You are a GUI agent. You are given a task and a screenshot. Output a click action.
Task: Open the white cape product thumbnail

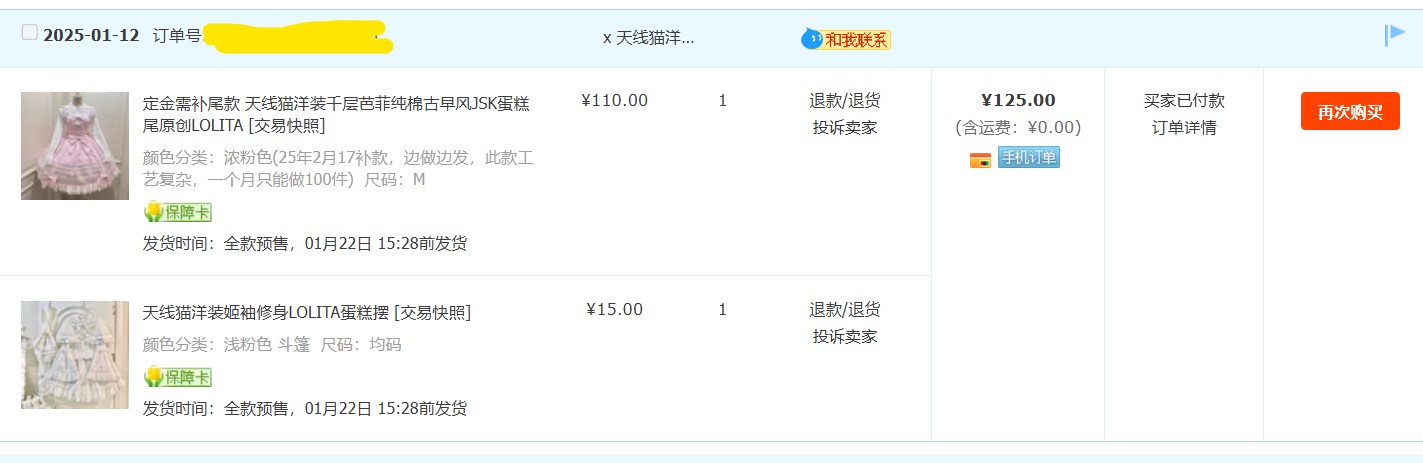point(75,355)
